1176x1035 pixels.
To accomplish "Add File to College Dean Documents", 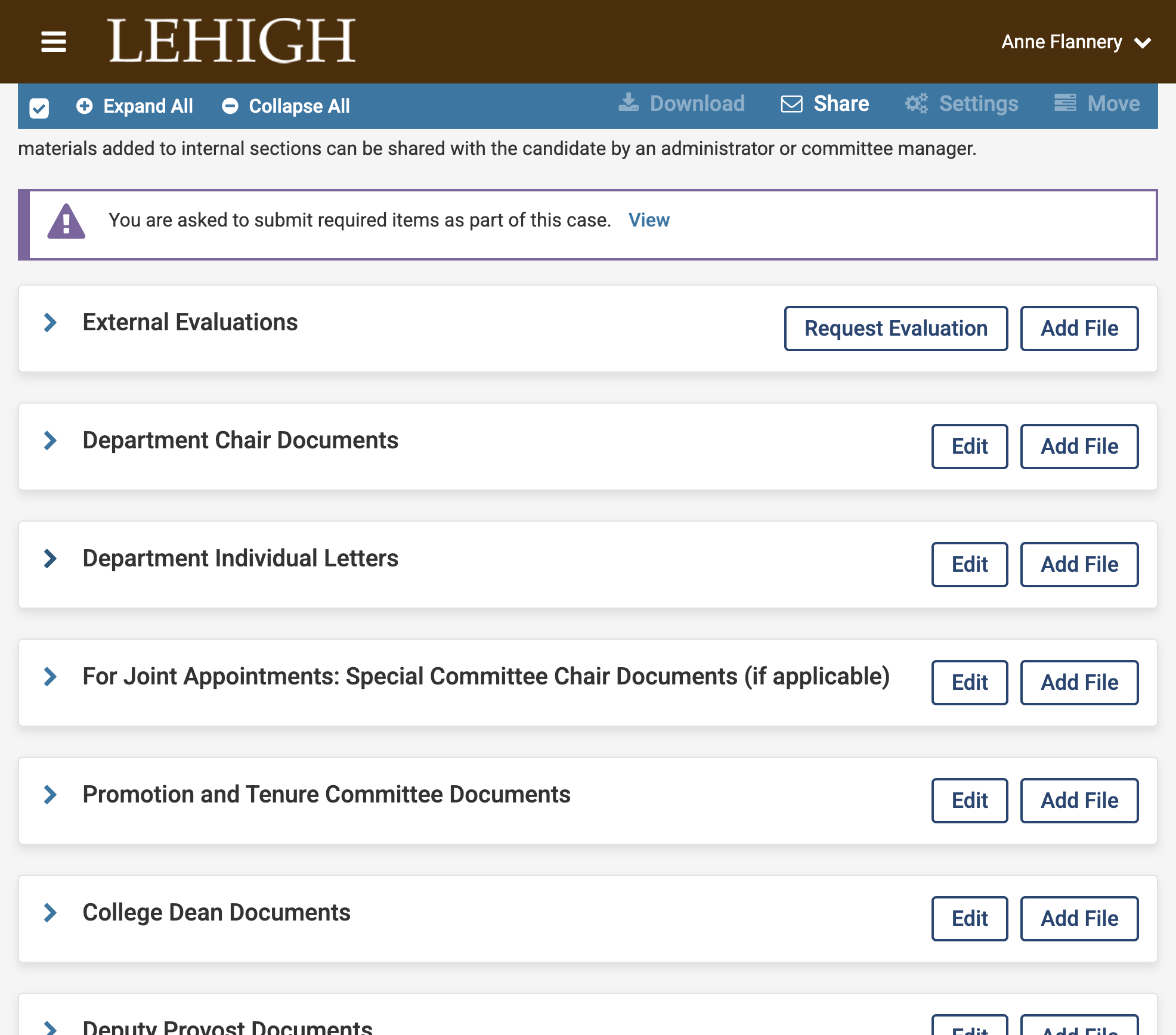I will coord(1079,919).
